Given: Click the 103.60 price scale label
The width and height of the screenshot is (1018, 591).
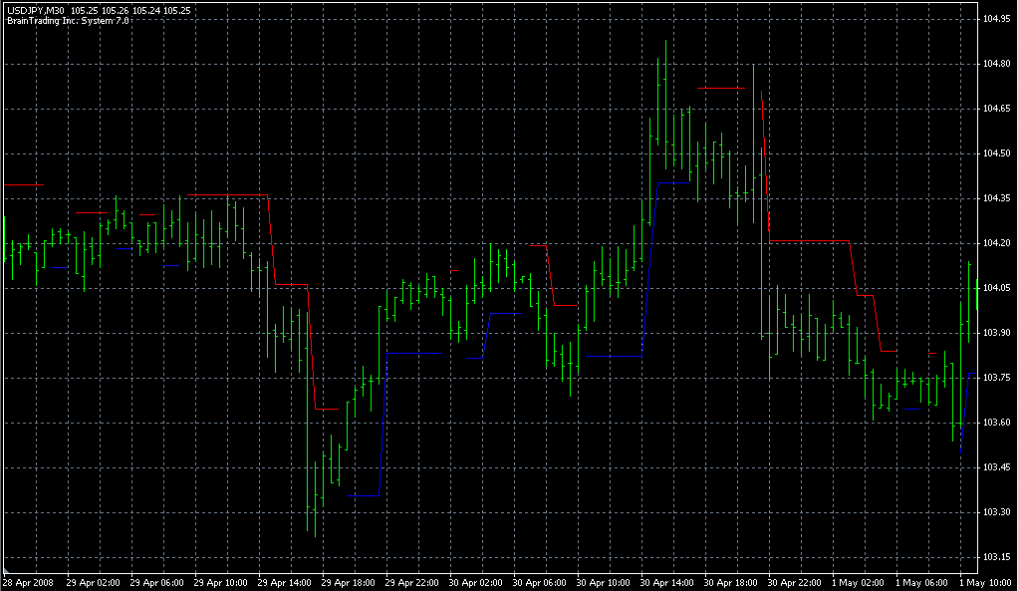Looking at the screenshot, I should pyautogui.click(x=996, y=423).
